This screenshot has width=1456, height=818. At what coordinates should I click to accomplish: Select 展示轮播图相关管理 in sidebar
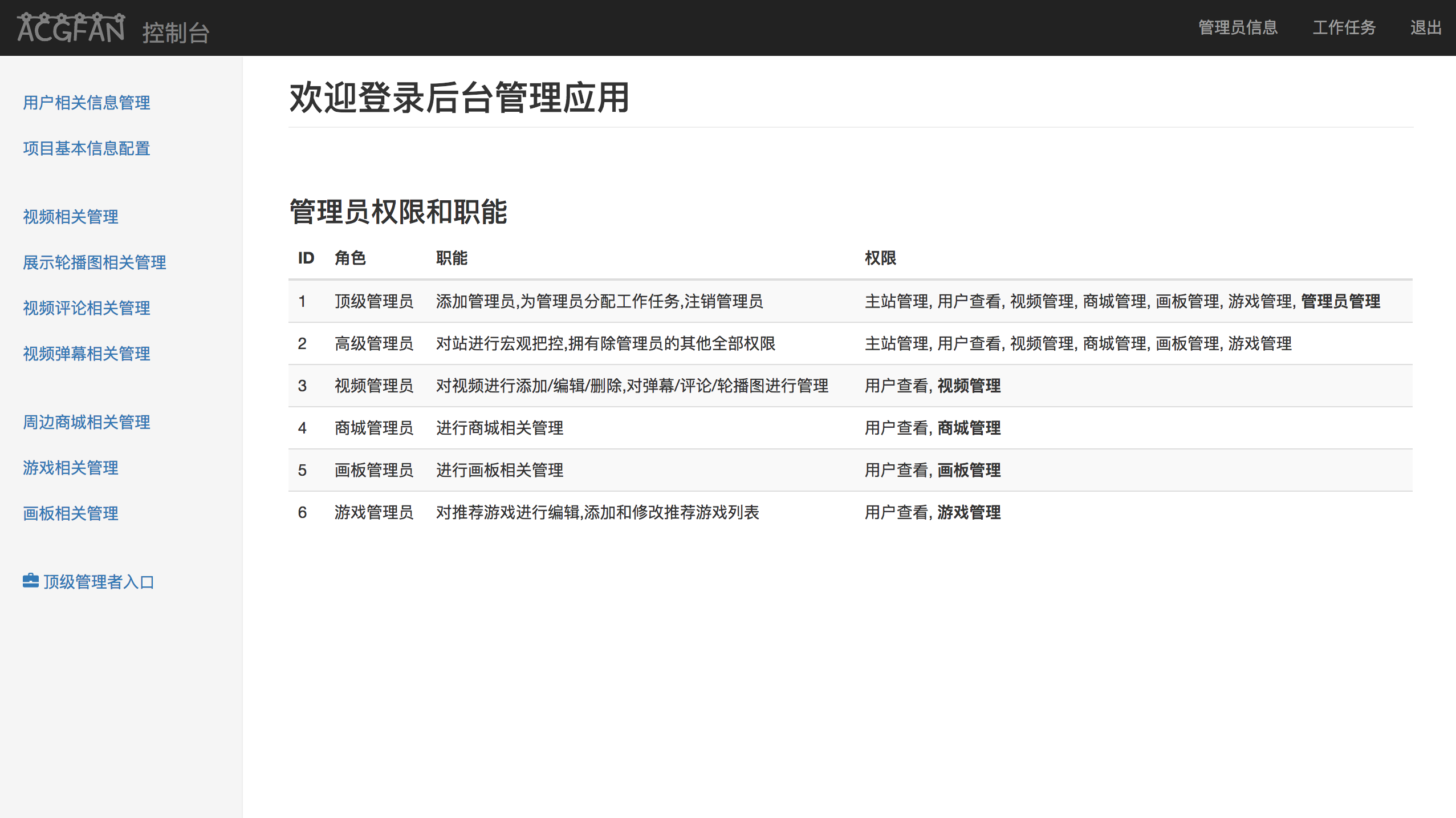(x=94, y=262)
